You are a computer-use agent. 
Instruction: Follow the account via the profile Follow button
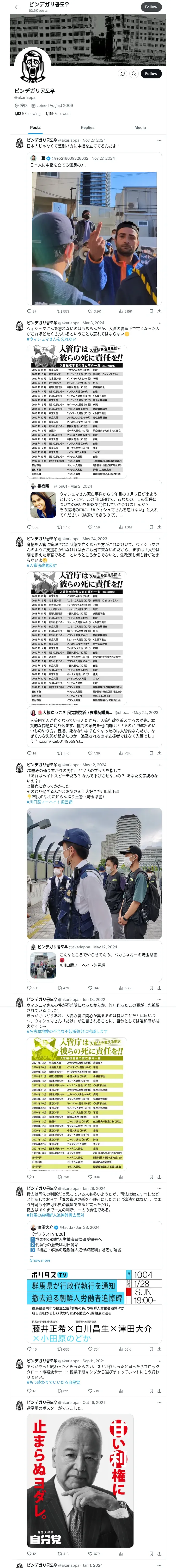(150, 74)
